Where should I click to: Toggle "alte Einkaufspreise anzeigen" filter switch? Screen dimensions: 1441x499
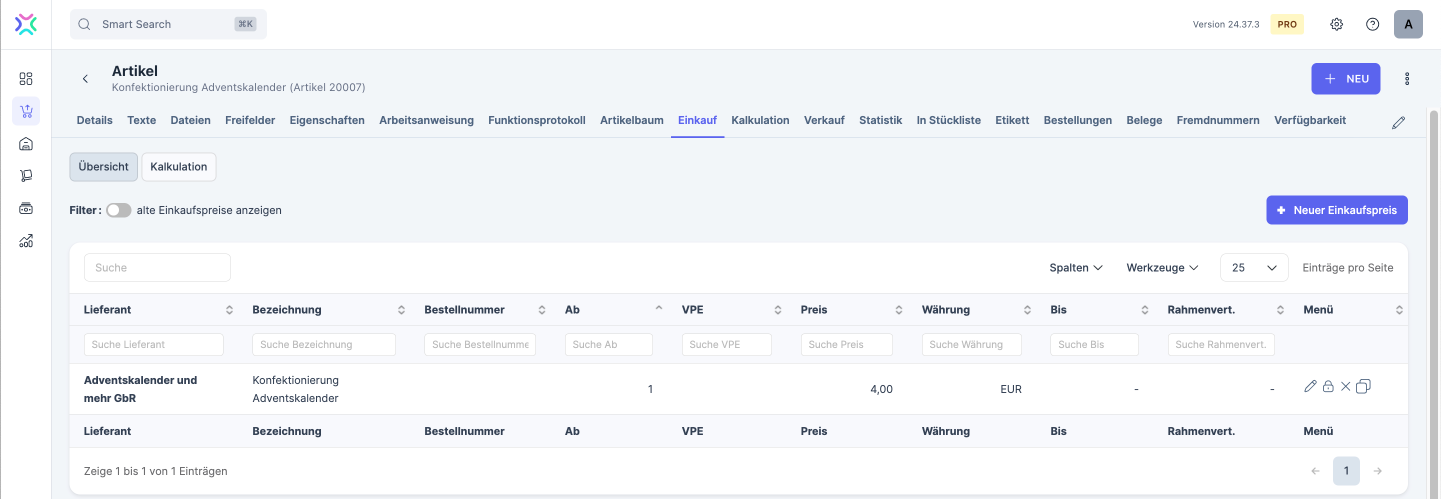click(x=118, y=211)
